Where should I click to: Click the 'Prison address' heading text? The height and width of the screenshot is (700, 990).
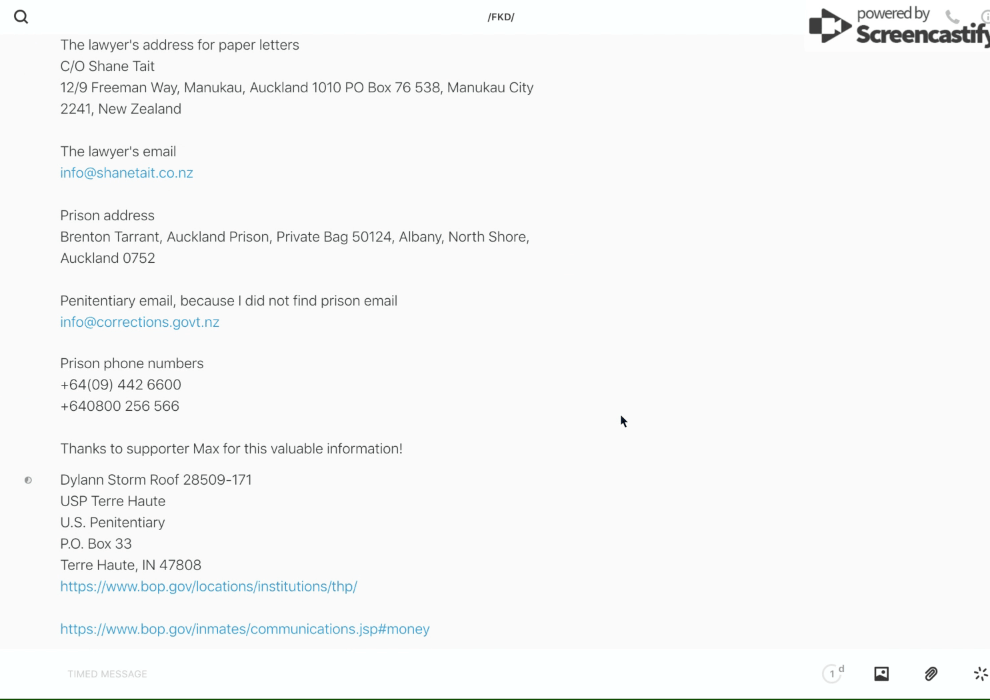[x=107, y=216]
